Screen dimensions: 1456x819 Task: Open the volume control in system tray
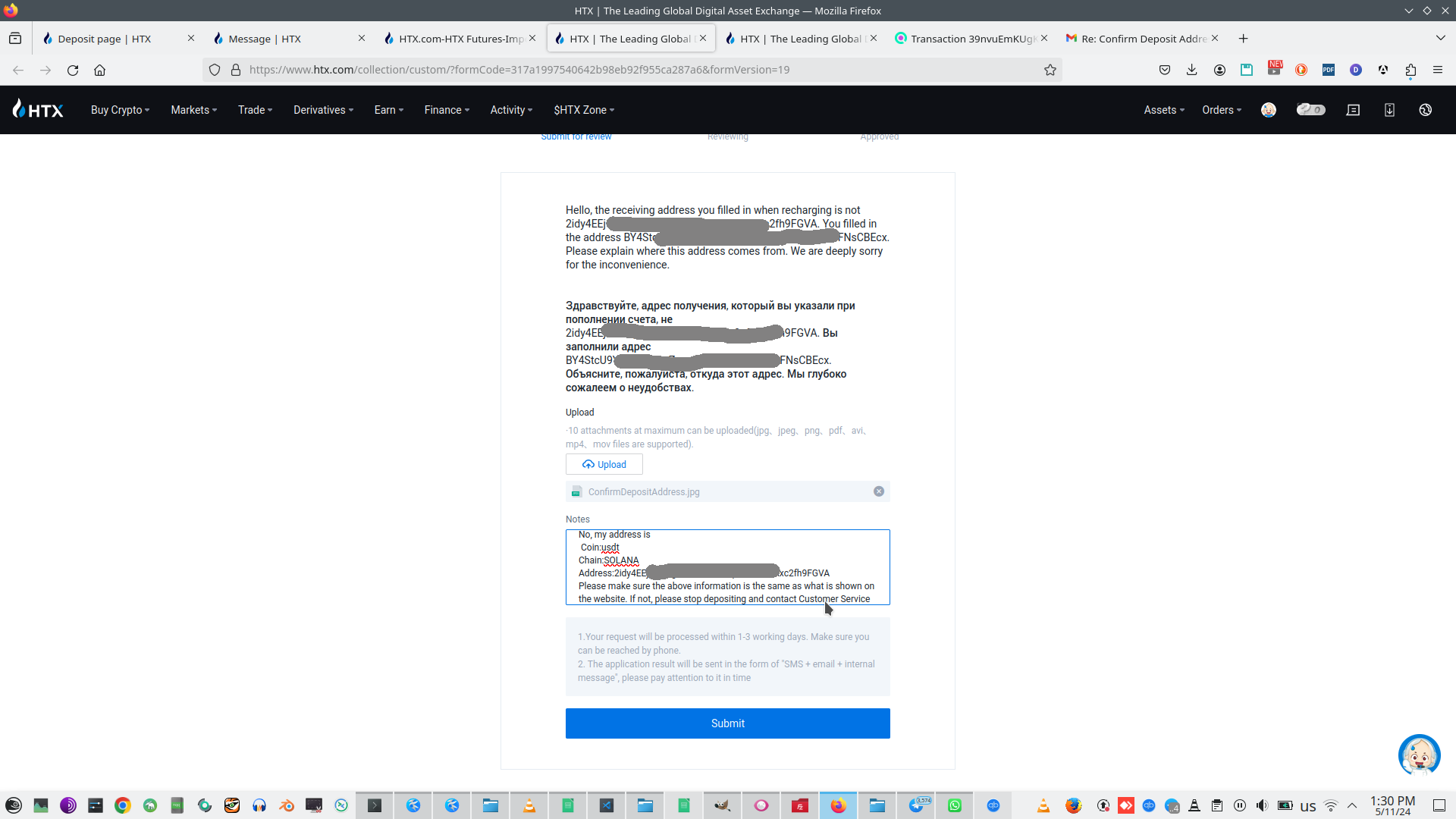tap(1262, 805)
